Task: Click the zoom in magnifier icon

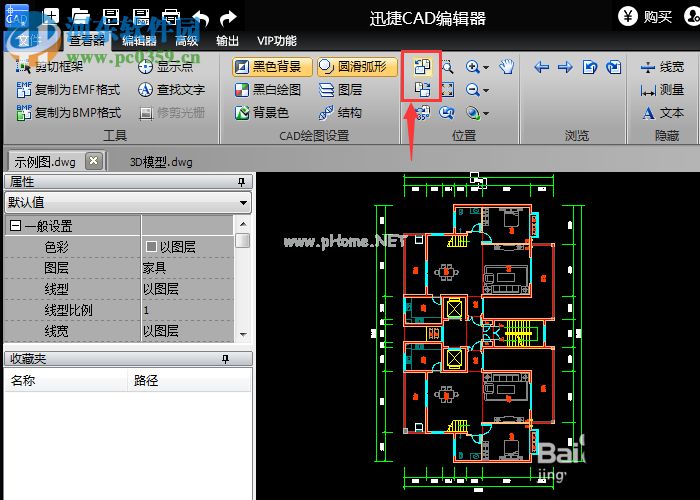Action: (x=472, y=67)
